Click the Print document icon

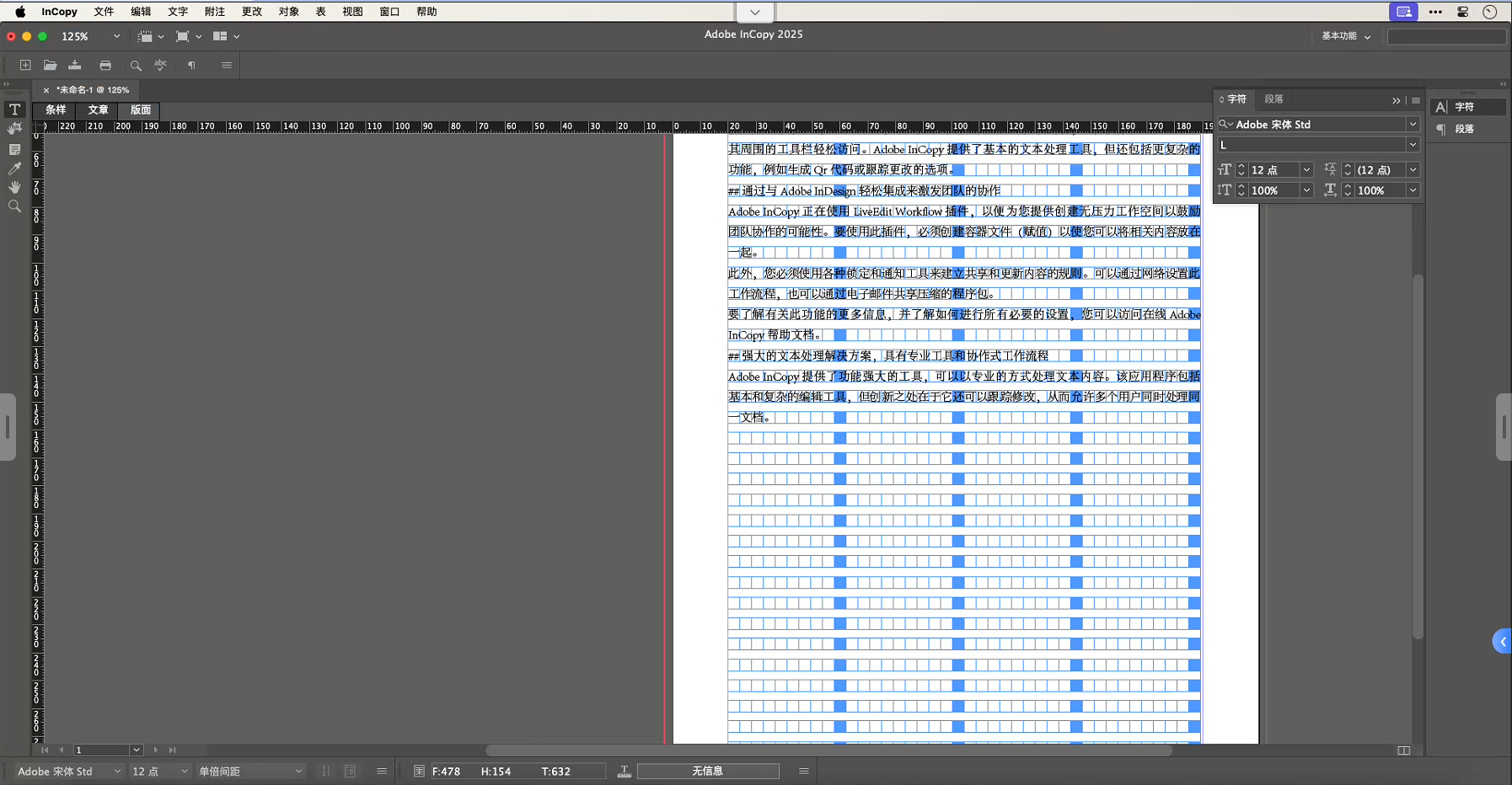[105, 65]
